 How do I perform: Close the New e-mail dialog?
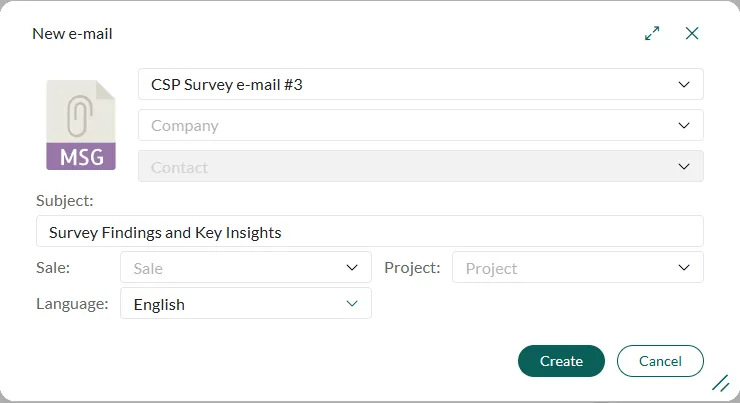coord(692,33)
